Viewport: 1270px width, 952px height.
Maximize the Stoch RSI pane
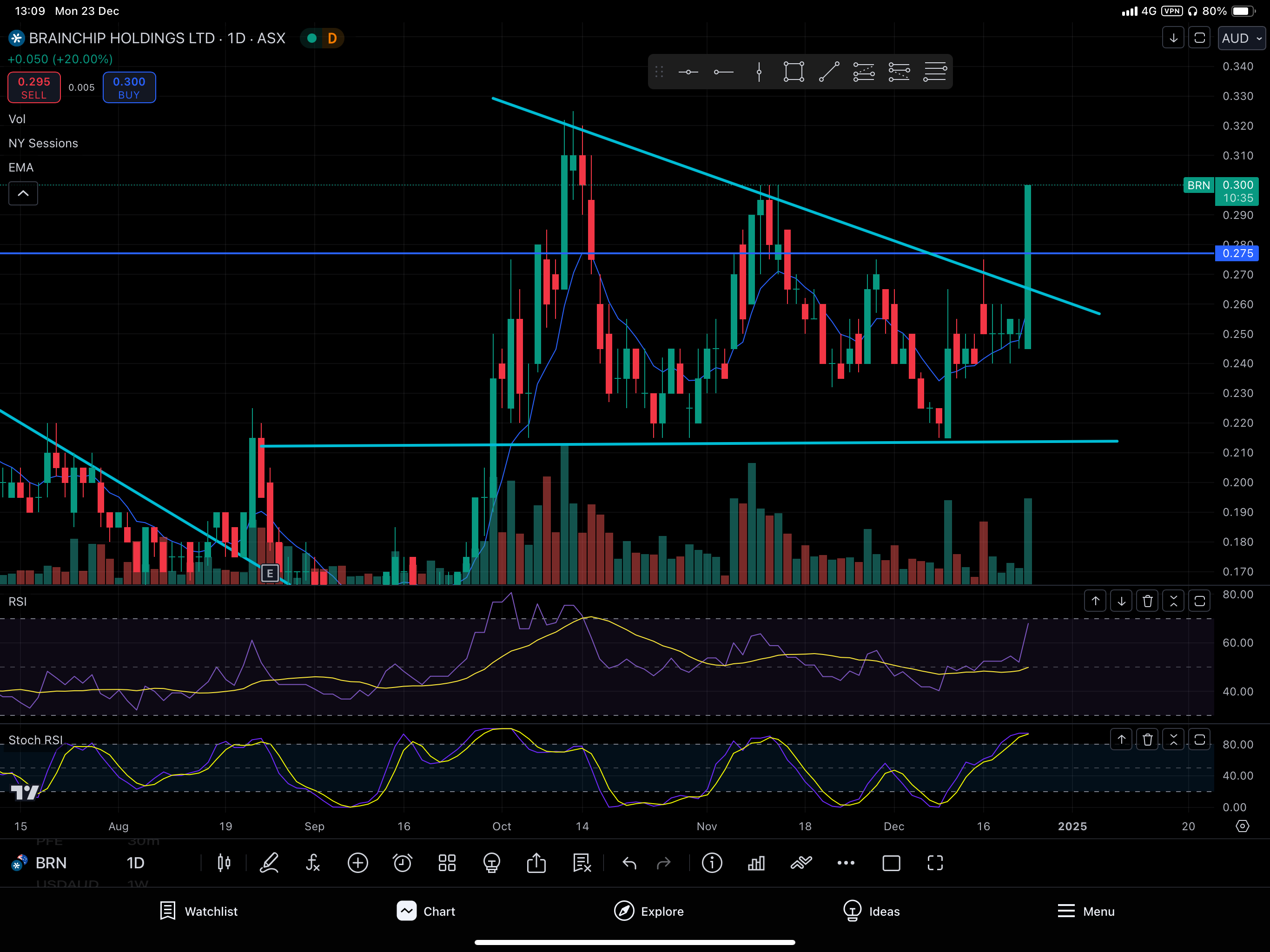[x=1199, y=740]
